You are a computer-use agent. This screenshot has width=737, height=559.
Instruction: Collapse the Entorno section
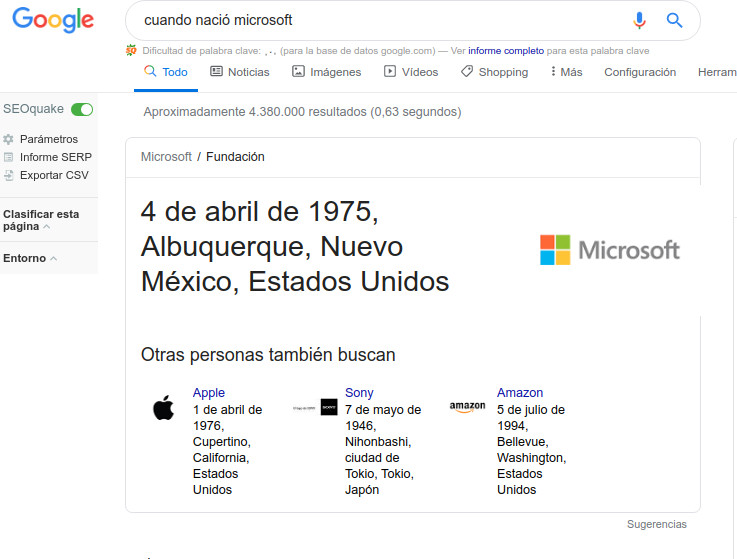pyautogui.click(x=30, y=258)
